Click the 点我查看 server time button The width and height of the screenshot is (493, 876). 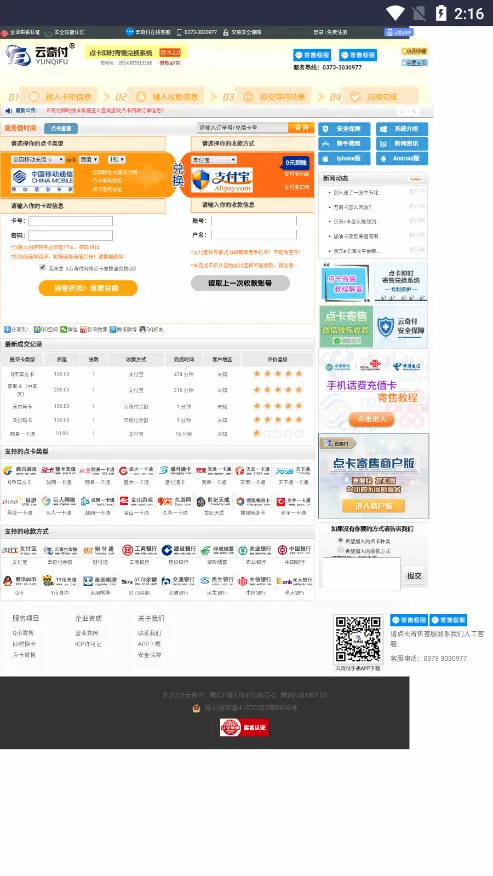click(x=61, y=128)
